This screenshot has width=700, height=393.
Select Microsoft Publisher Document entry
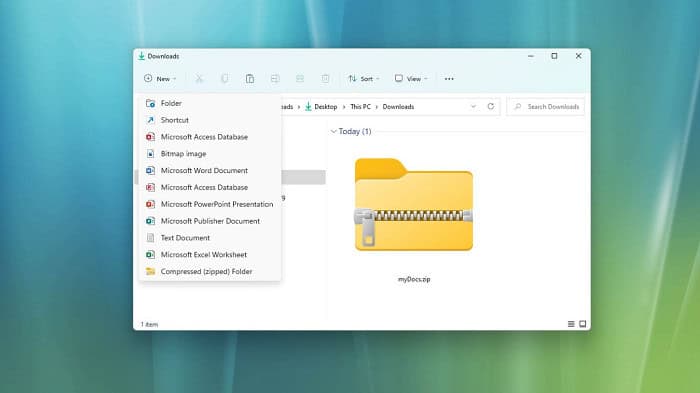pos(210,221)
